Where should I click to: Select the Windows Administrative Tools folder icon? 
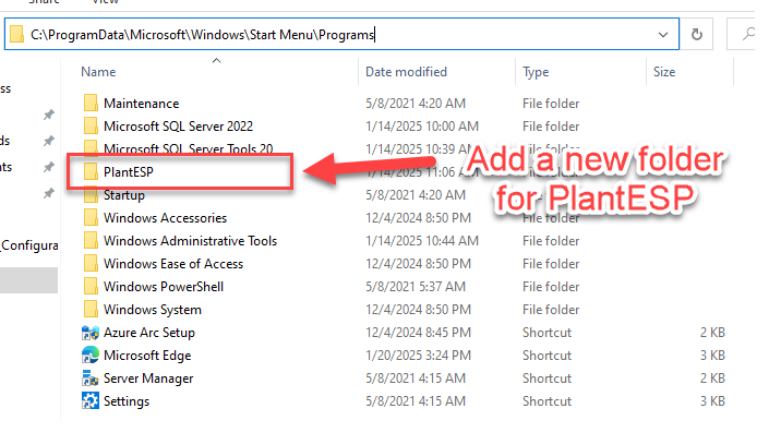tap(91, 241)
